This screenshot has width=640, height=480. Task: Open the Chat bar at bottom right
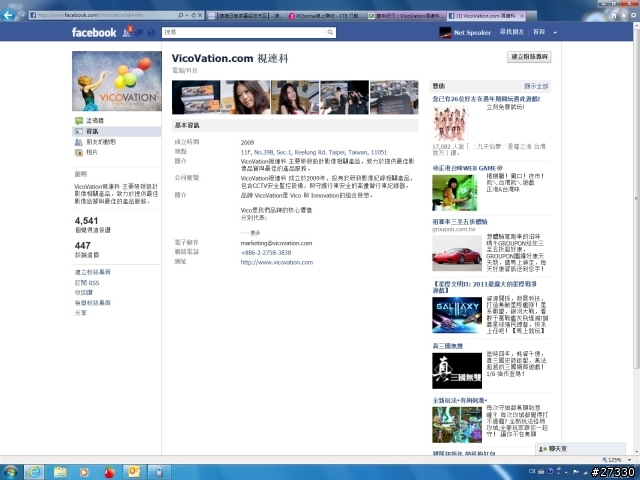pyautogui.click(x=580, y=449)
